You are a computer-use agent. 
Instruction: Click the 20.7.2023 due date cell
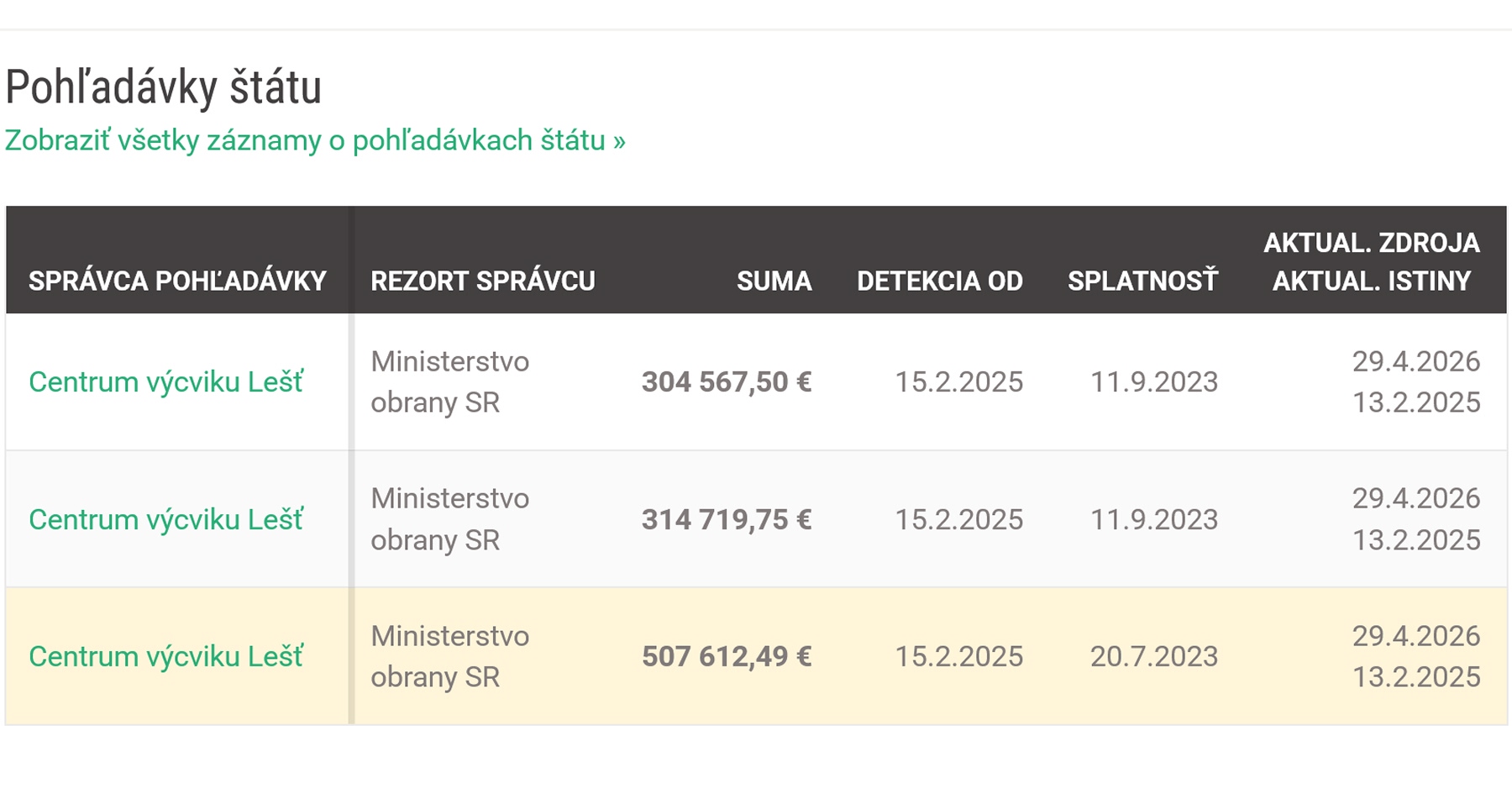coord(1153,657)
